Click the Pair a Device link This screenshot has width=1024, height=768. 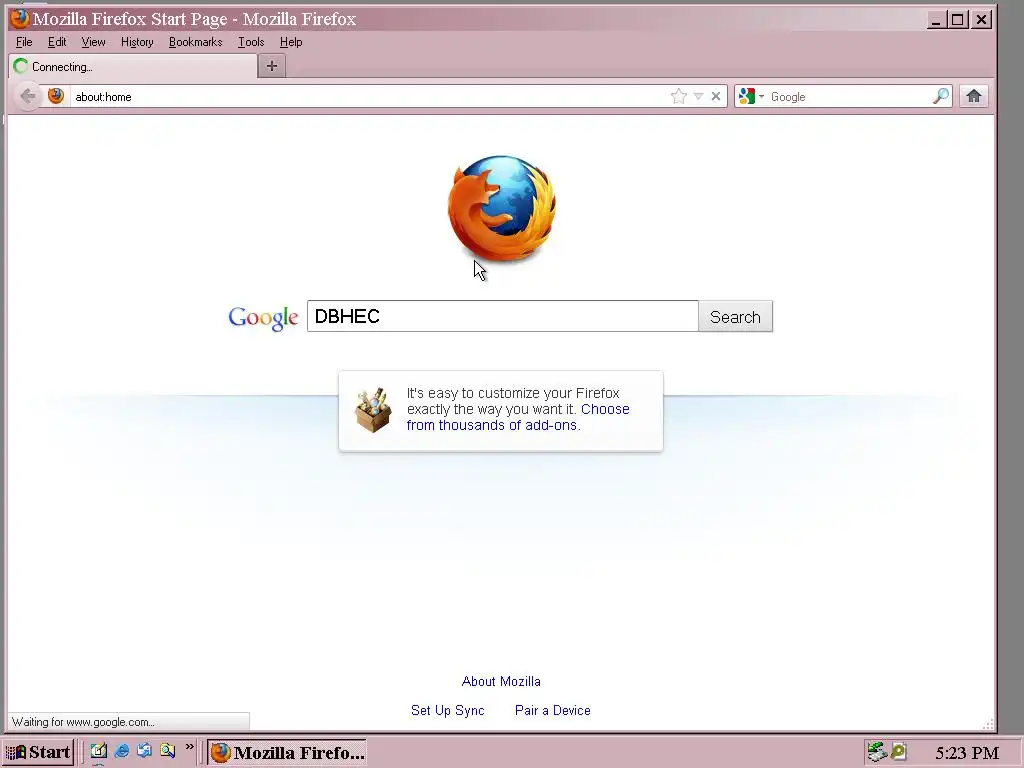(x=552, y=710)
